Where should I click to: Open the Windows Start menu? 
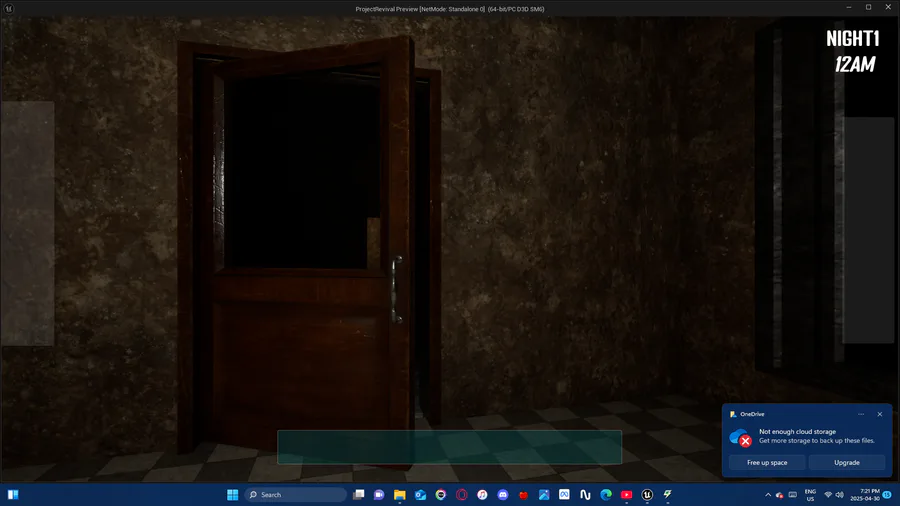pos(232,495)
